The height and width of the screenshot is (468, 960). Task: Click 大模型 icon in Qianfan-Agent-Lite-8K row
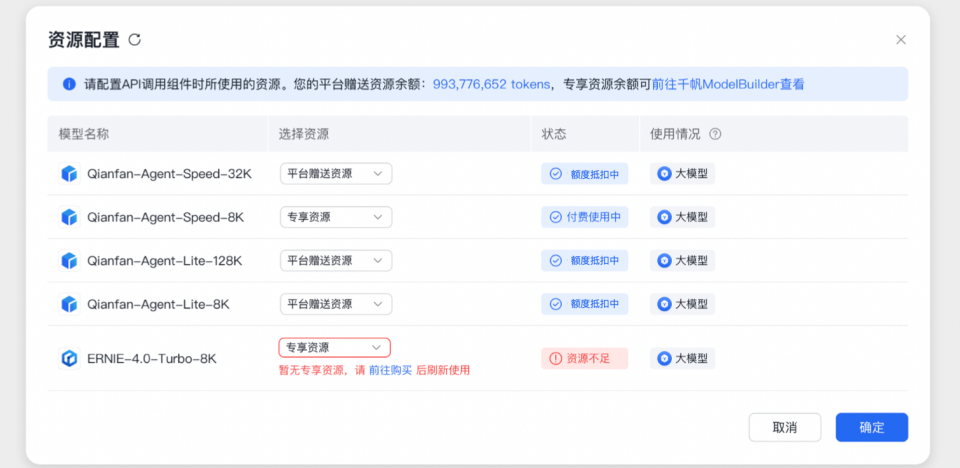point(664,304)
